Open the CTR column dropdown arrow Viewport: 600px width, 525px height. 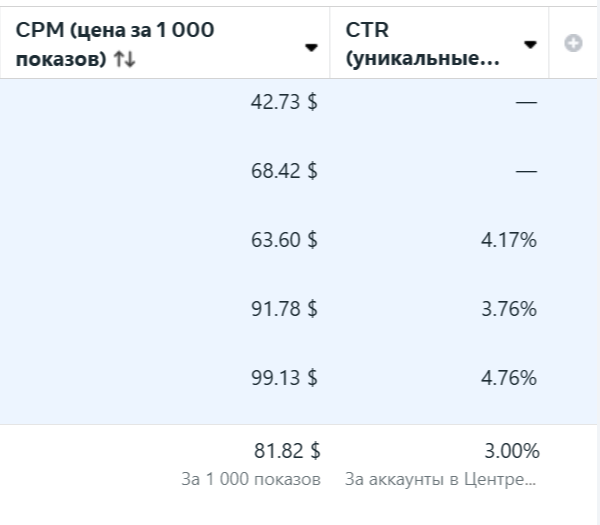(x=530, y=45)
